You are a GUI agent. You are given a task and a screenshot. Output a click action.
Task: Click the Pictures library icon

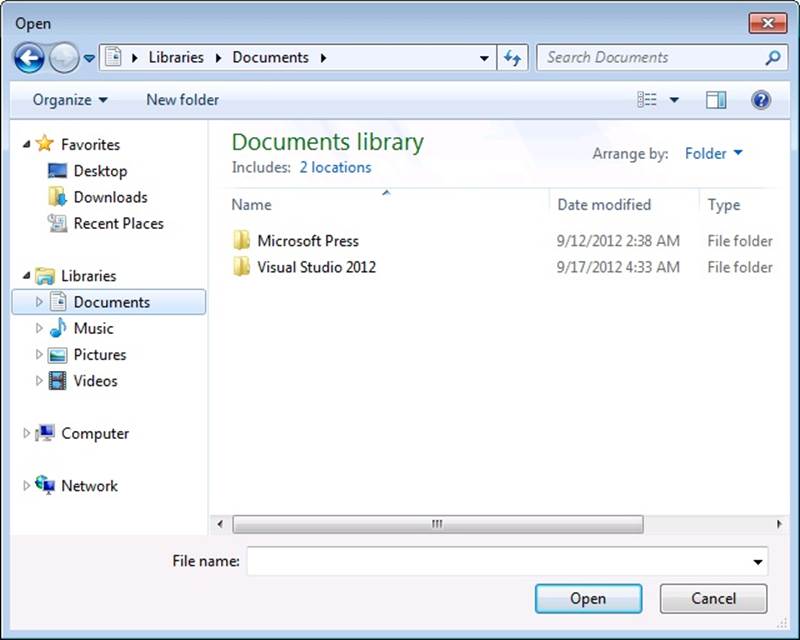tap(57, 355)
